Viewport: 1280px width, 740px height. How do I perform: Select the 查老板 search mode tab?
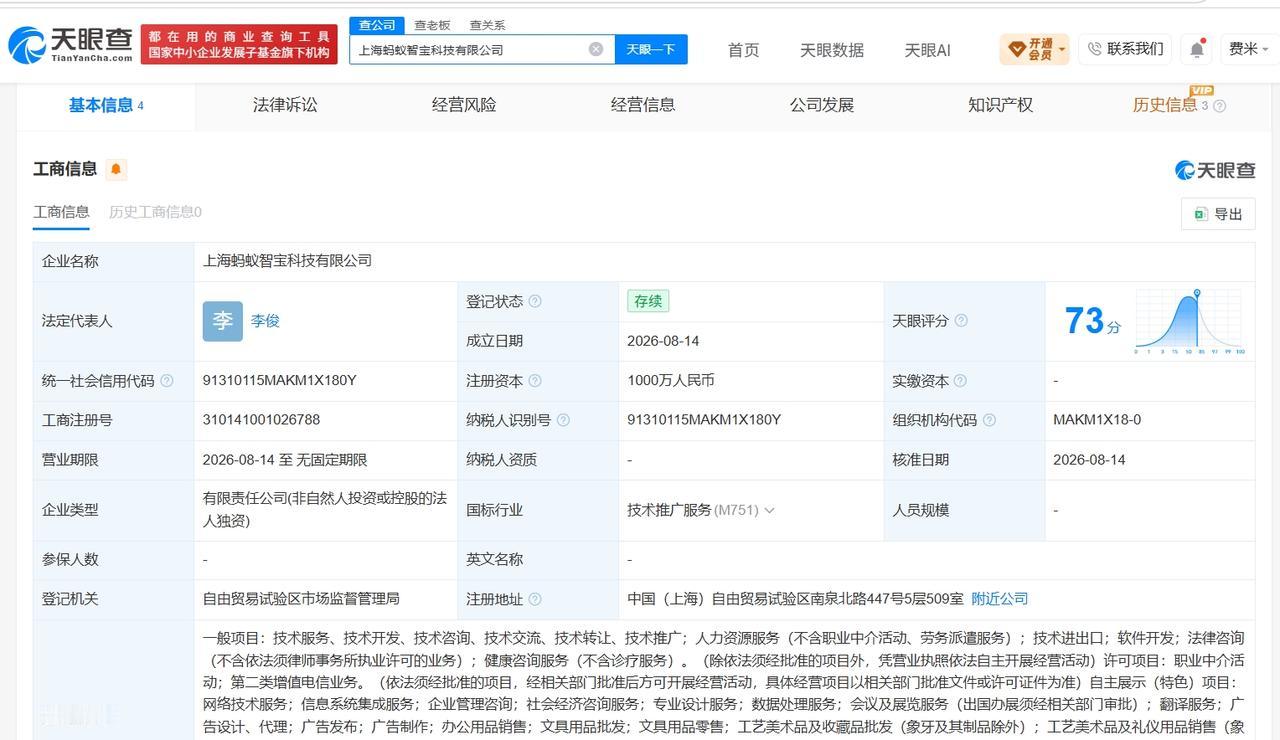[x=432, y=25]
